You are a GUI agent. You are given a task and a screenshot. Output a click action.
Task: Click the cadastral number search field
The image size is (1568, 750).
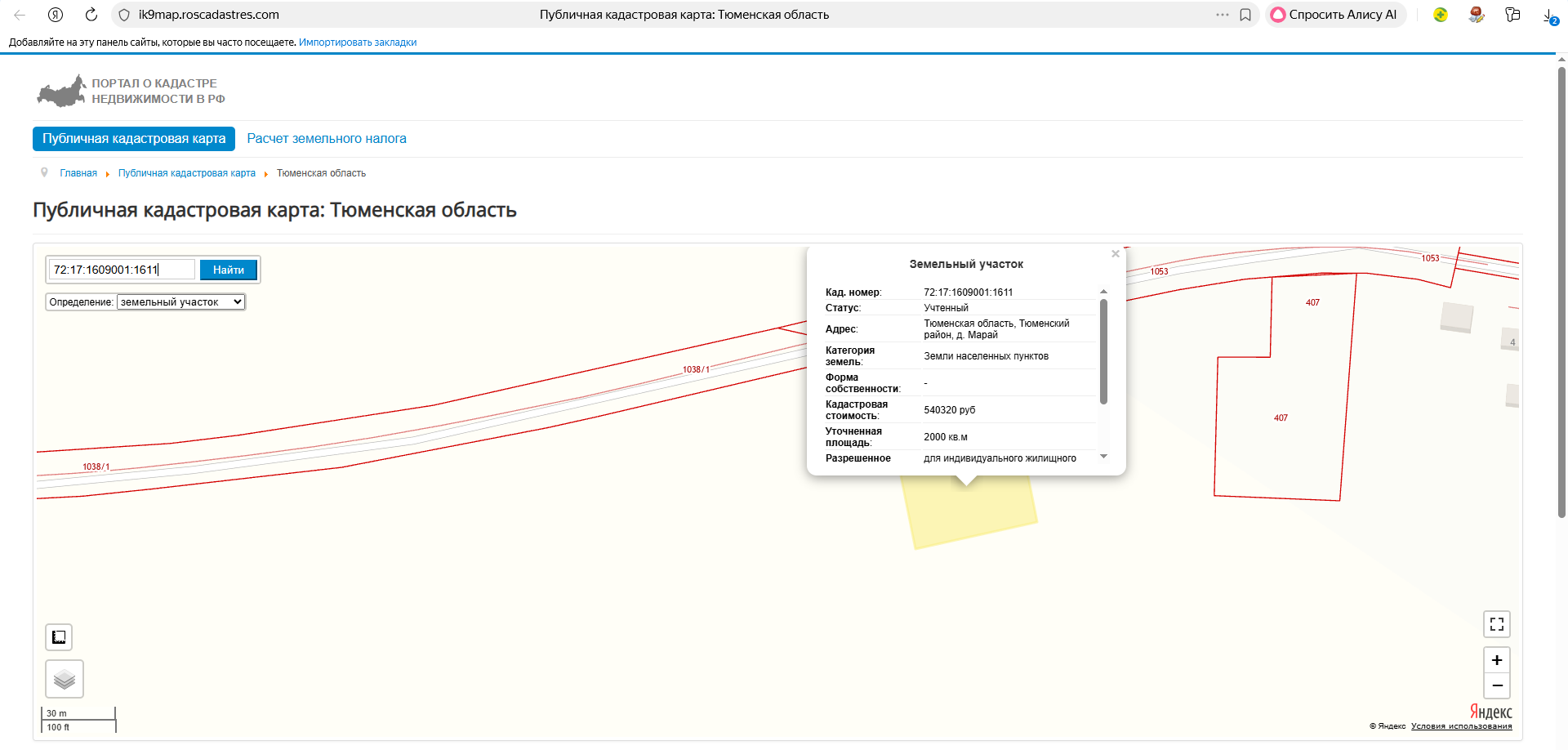(122, 270)
